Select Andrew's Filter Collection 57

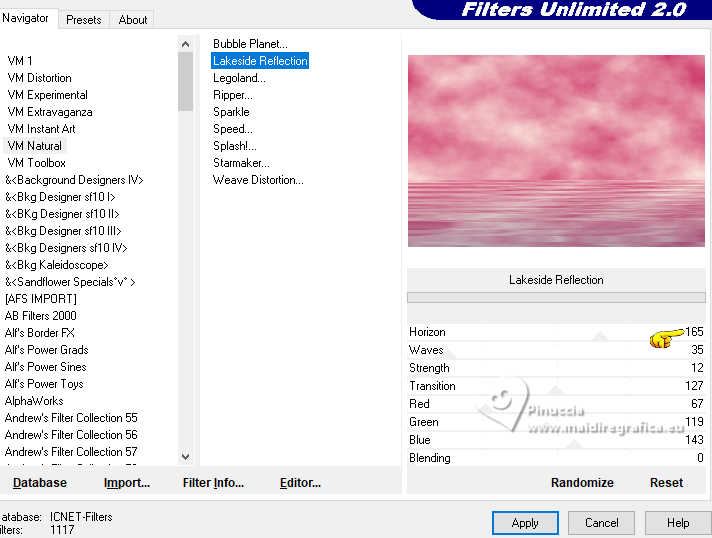(x=71, y=452)
